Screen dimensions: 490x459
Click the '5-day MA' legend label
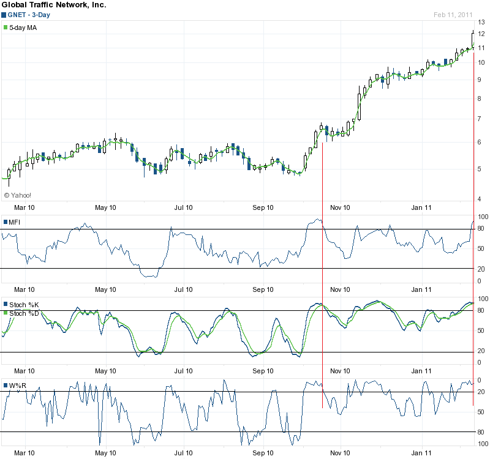coord(23,28)
